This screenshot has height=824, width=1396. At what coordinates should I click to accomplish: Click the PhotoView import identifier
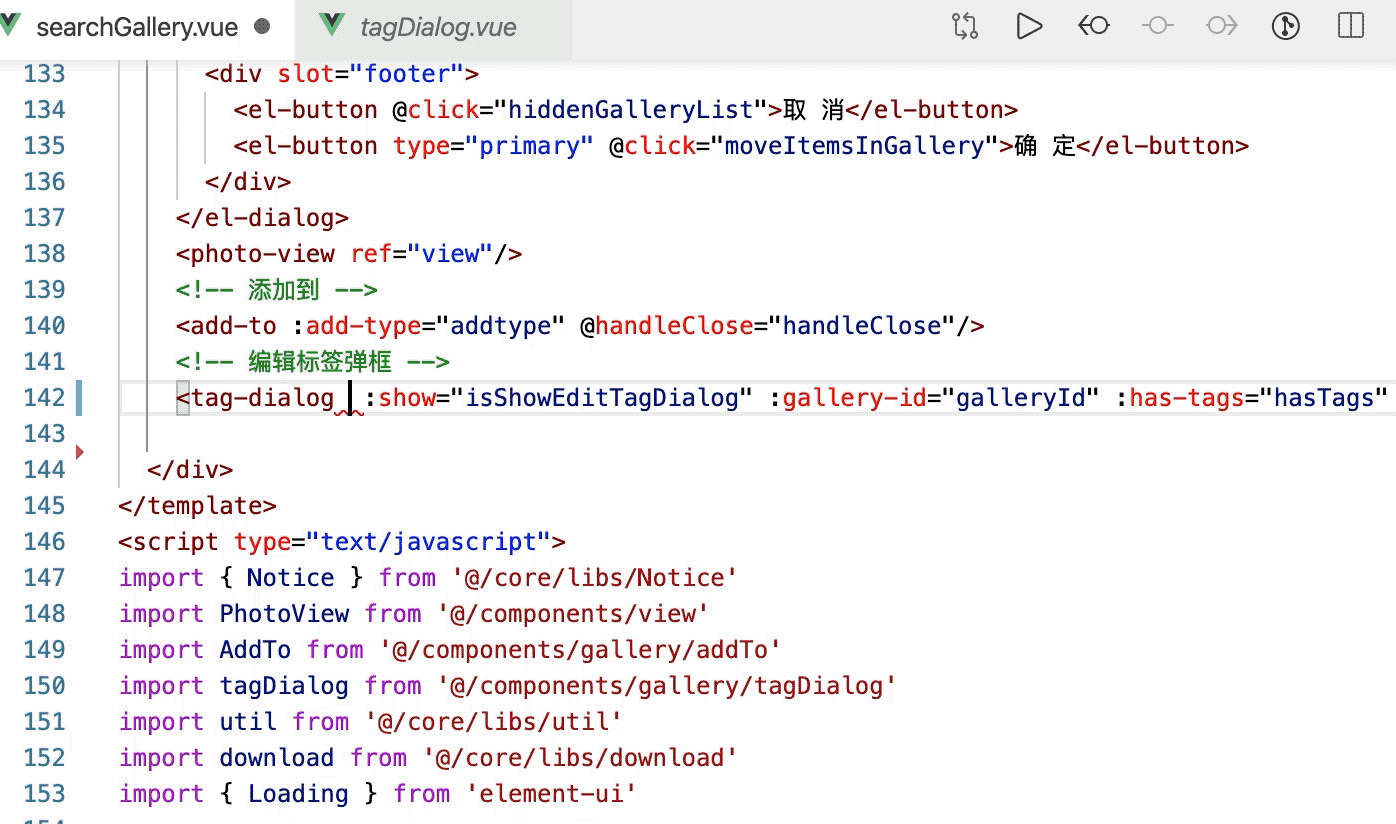[284, 613]
